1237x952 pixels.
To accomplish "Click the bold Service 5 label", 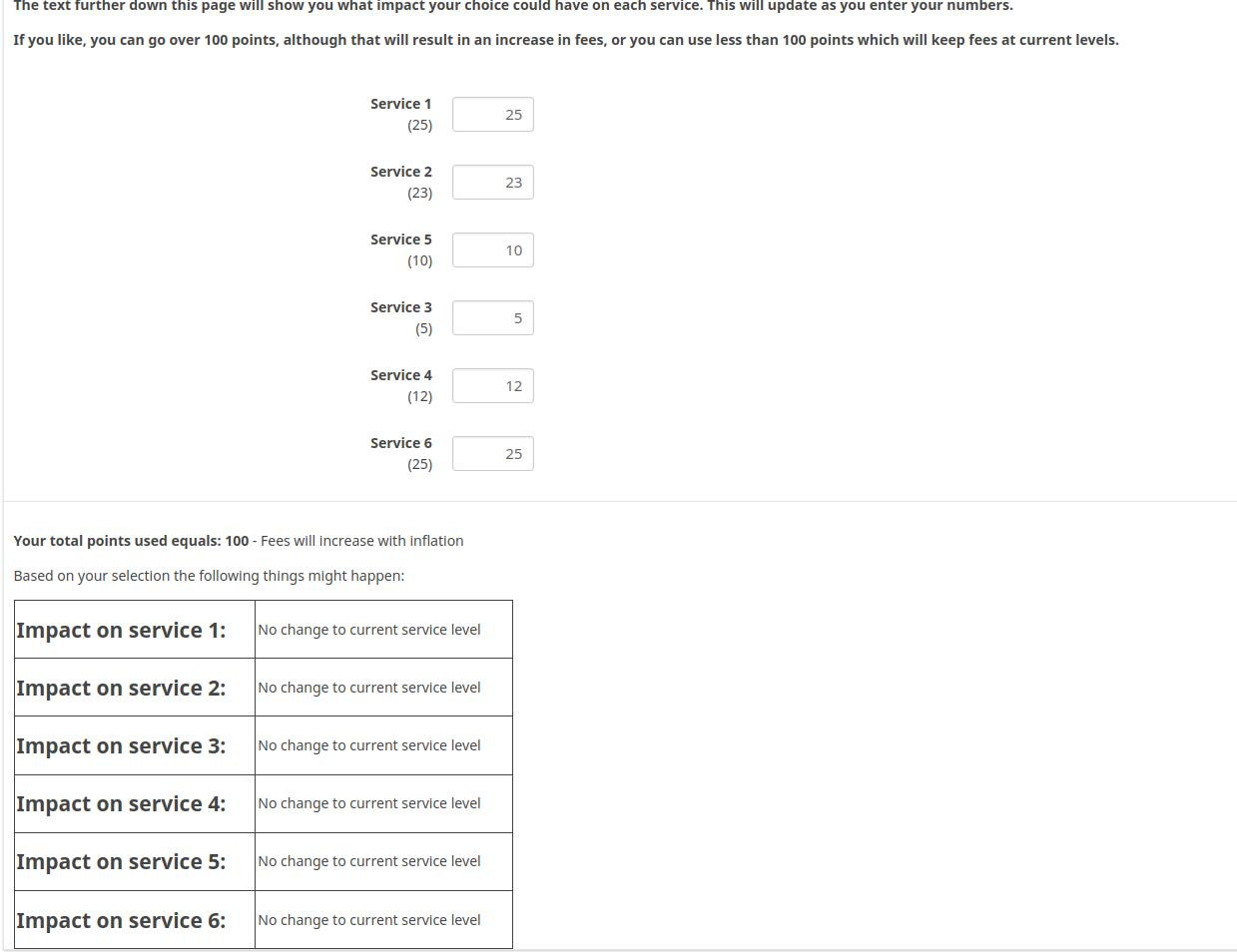I will pyautogui.click(x=400, y=239).
